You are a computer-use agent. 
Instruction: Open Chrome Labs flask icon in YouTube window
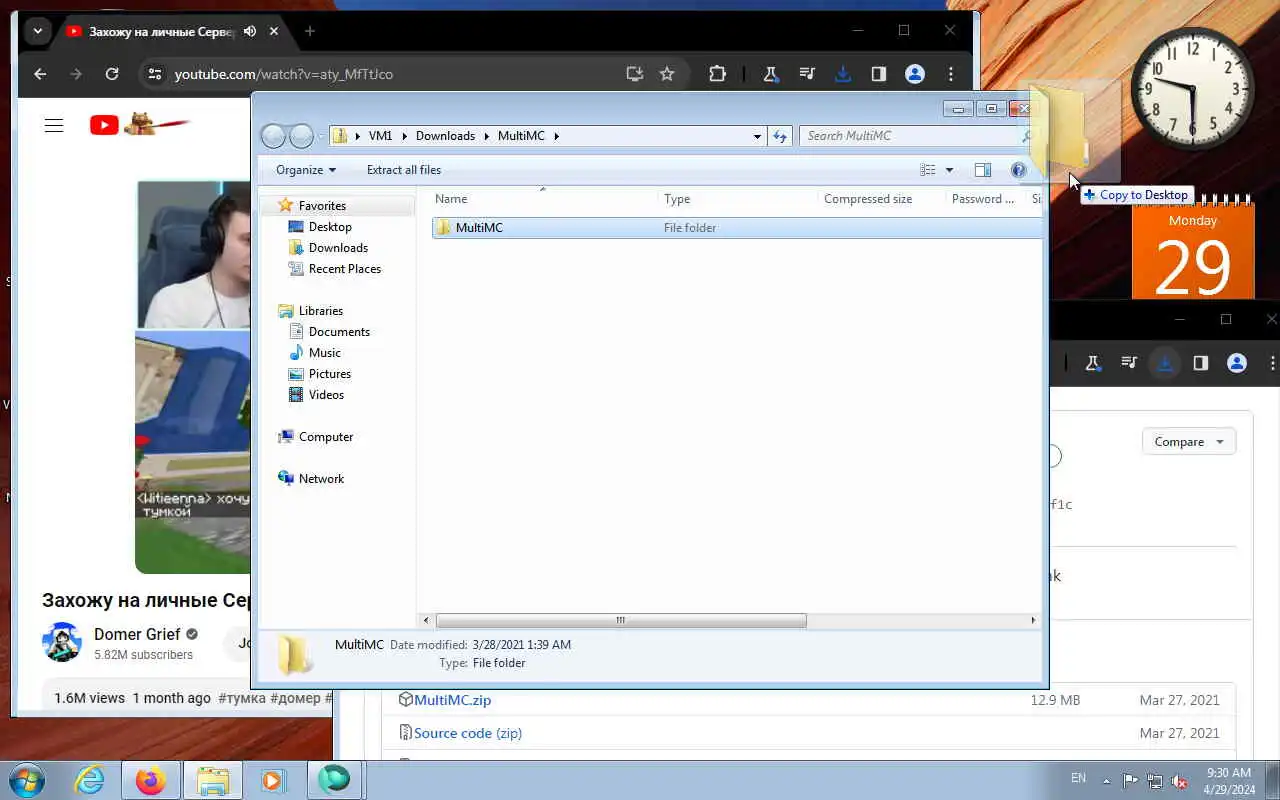click(770, 74)
